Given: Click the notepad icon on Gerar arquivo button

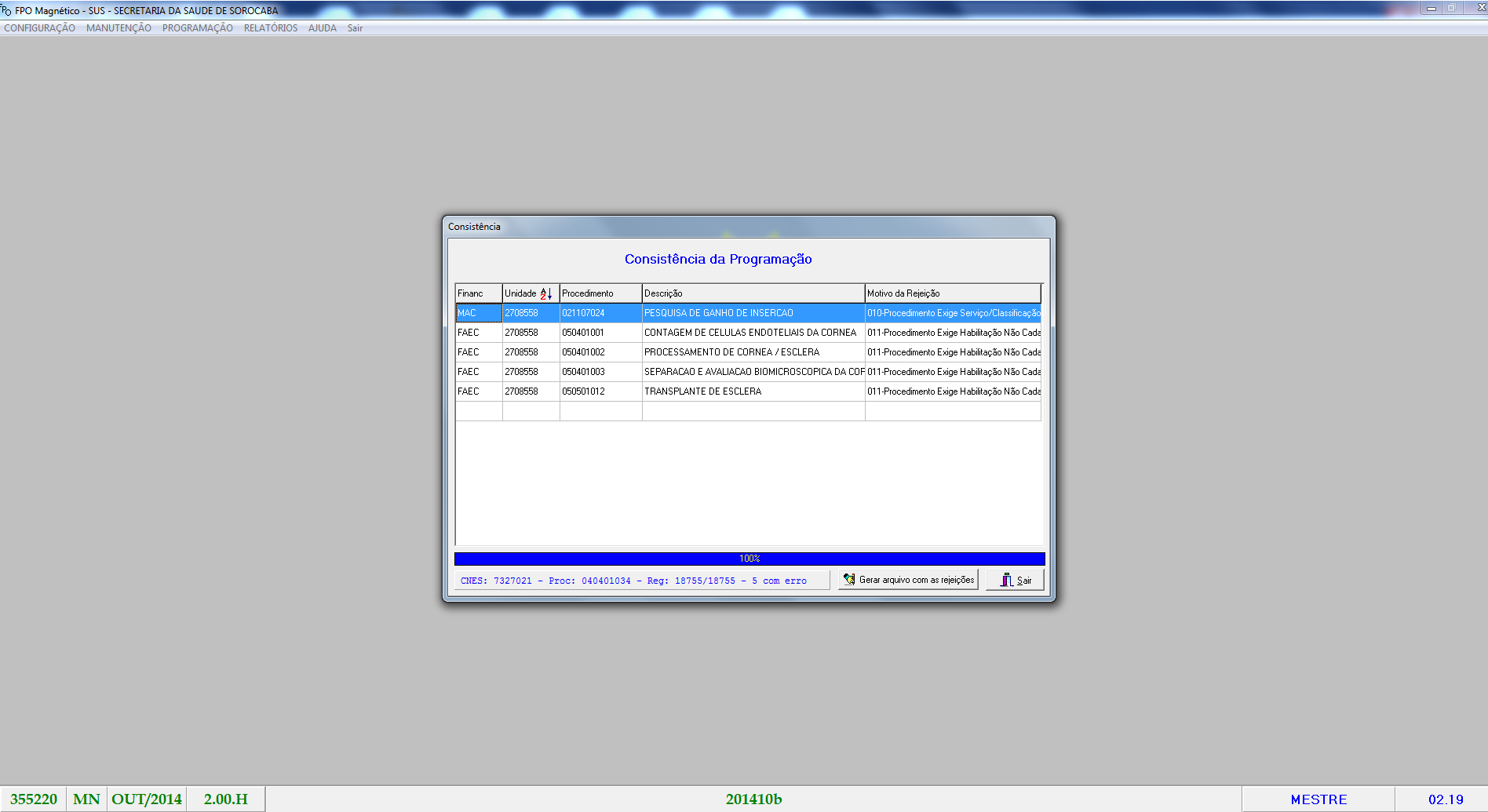Looking at the screenshot, I should [848, 579].
